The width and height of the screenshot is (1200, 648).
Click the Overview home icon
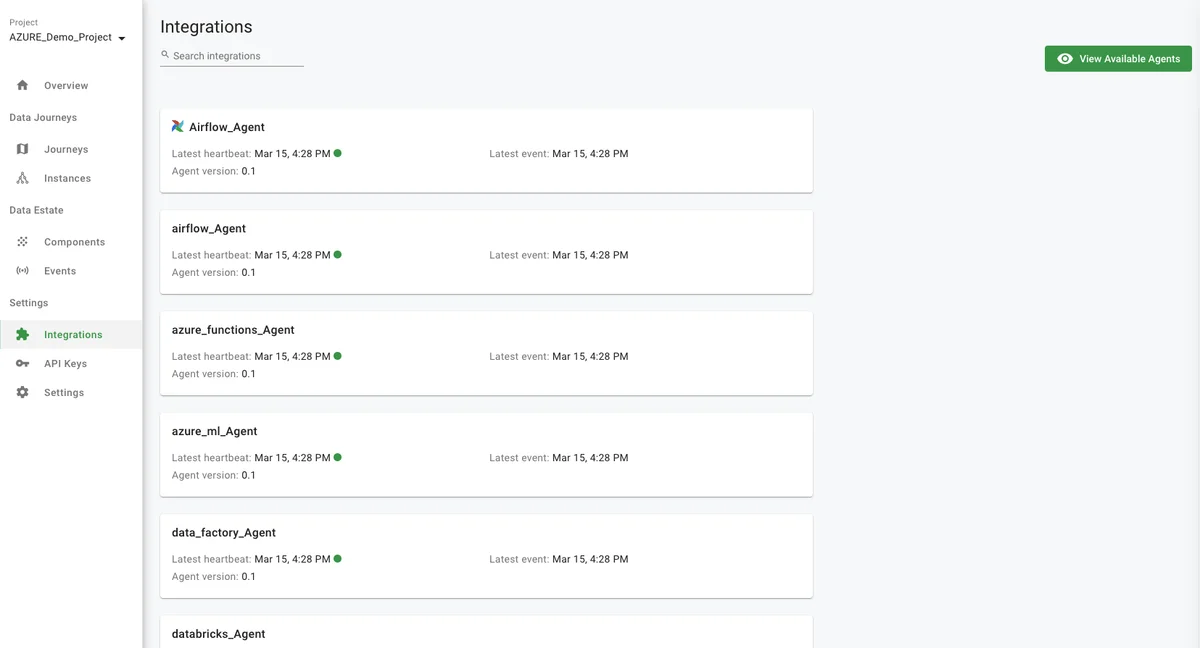coord(22,86)
